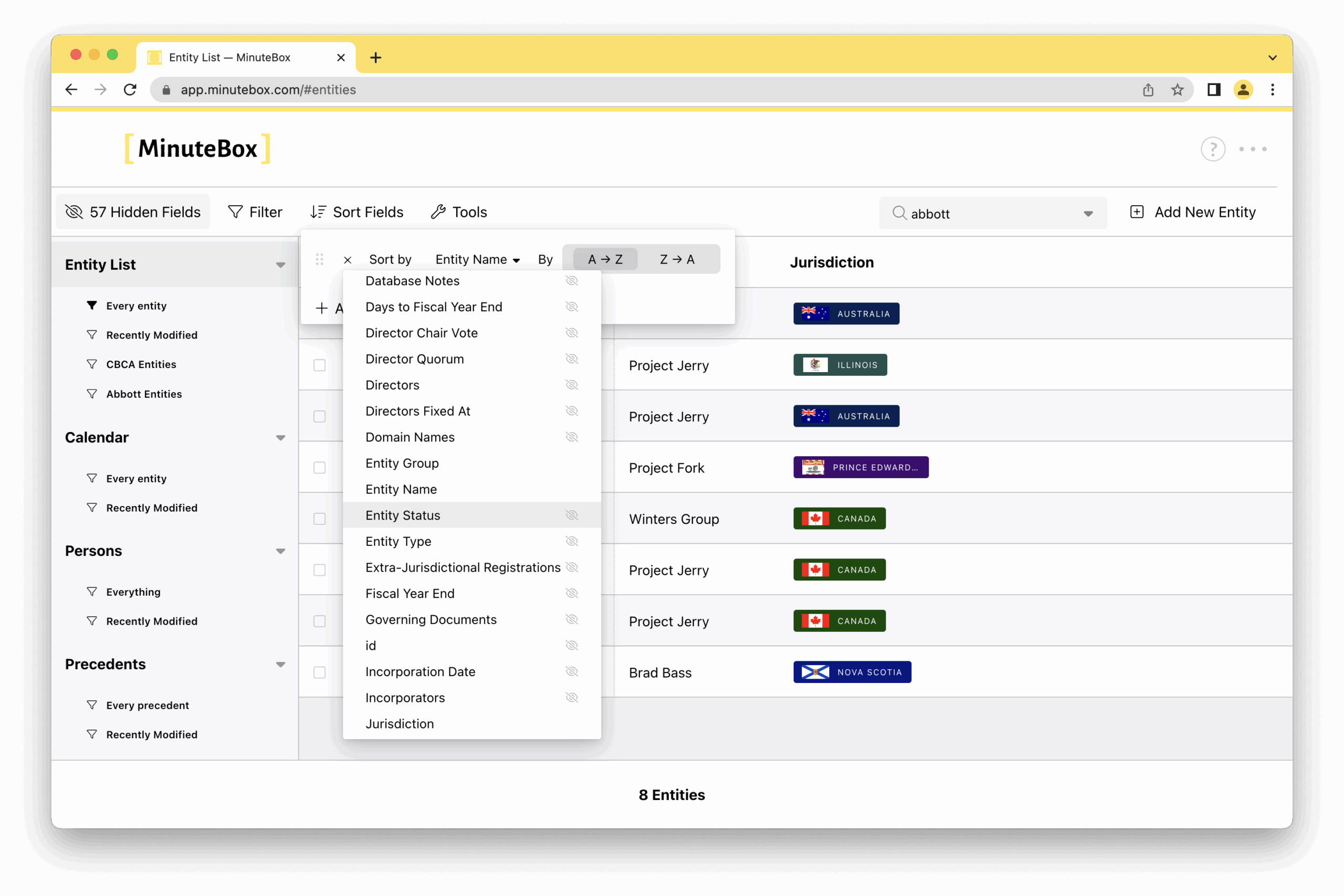Open the Entity Name sort field dropdown
This screenshot has height=896, width=1344.
(477, 259)
